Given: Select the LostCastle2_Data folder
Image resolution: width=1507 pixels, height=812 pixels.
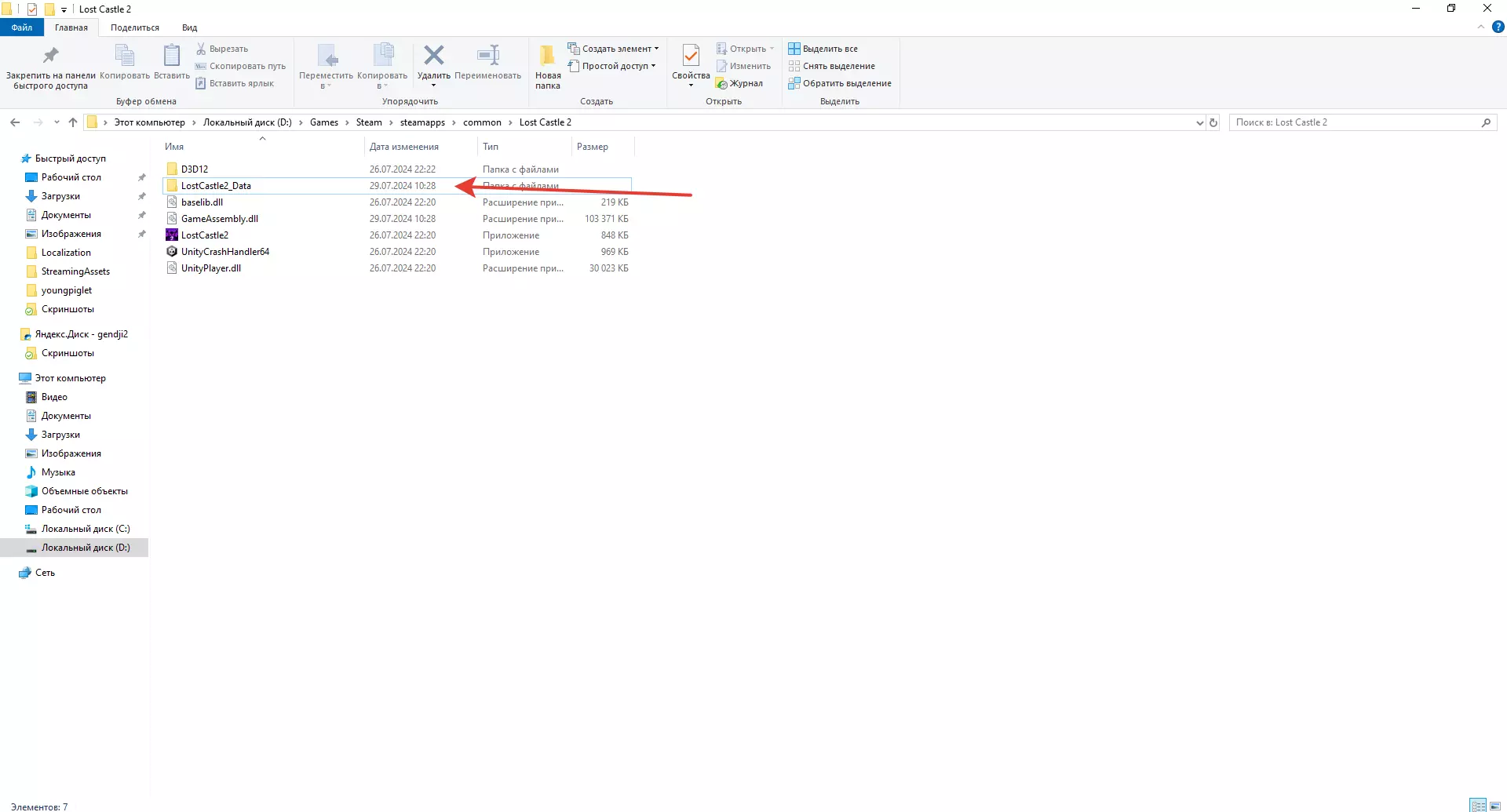Looking at the screenshot, I should (x=396, y=186).
